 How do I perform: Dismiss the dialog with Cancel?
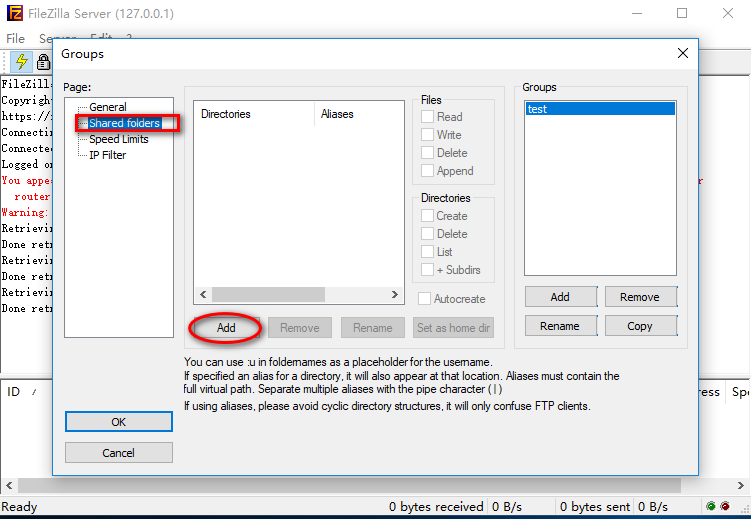click(x=119, y=453)
